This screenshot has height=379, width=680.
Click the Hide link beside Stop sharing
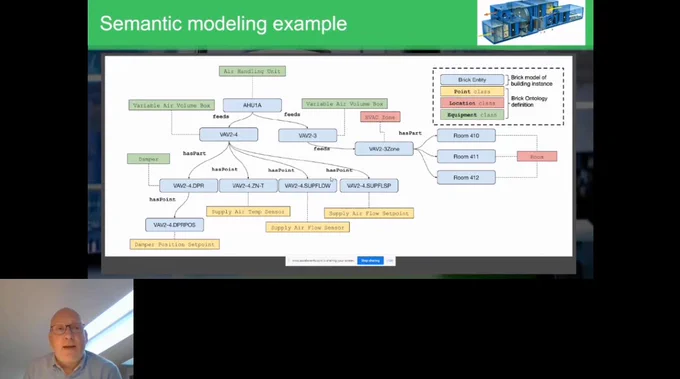pyautogui.click(x=389, y=261)
